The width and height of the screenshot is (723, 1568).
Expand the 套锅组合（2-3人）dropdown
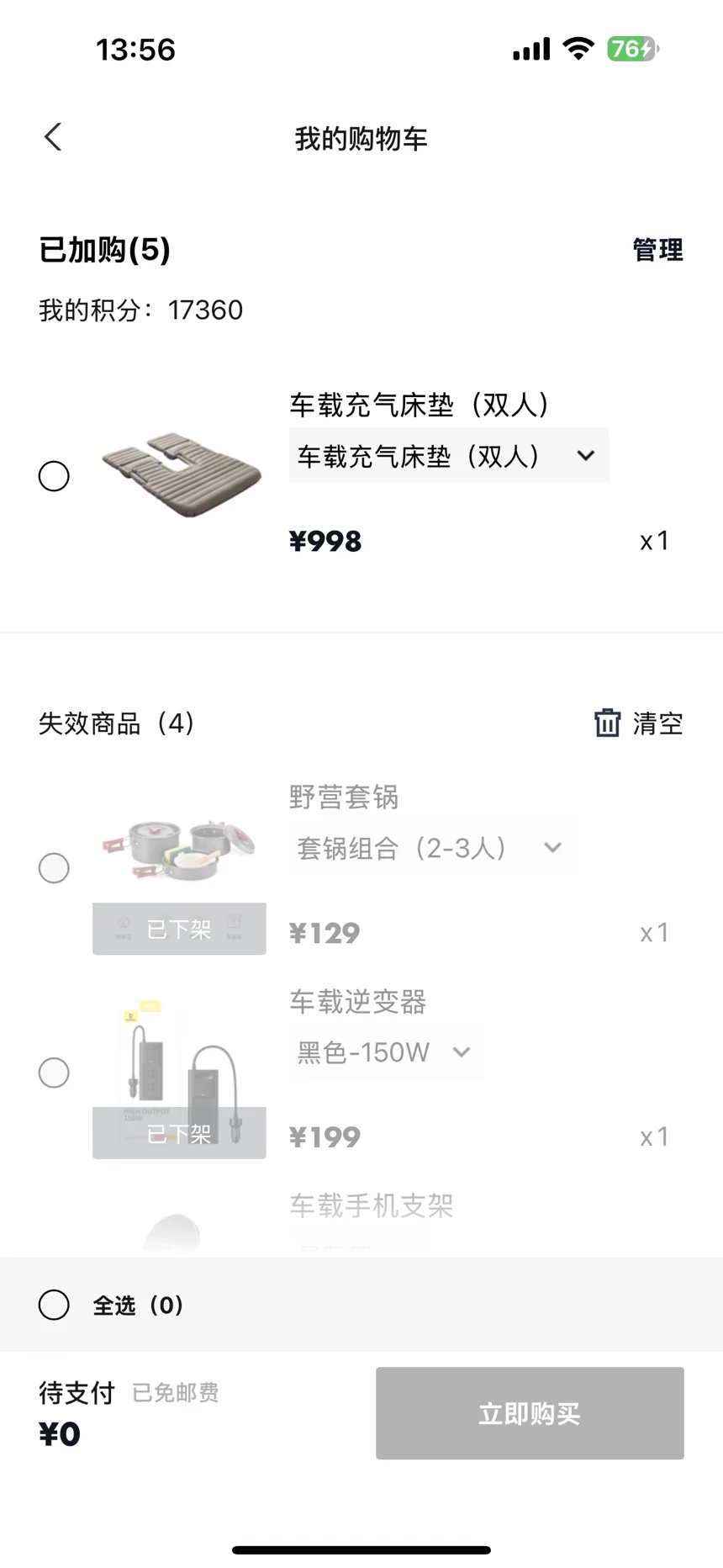[x=430, y=848]
